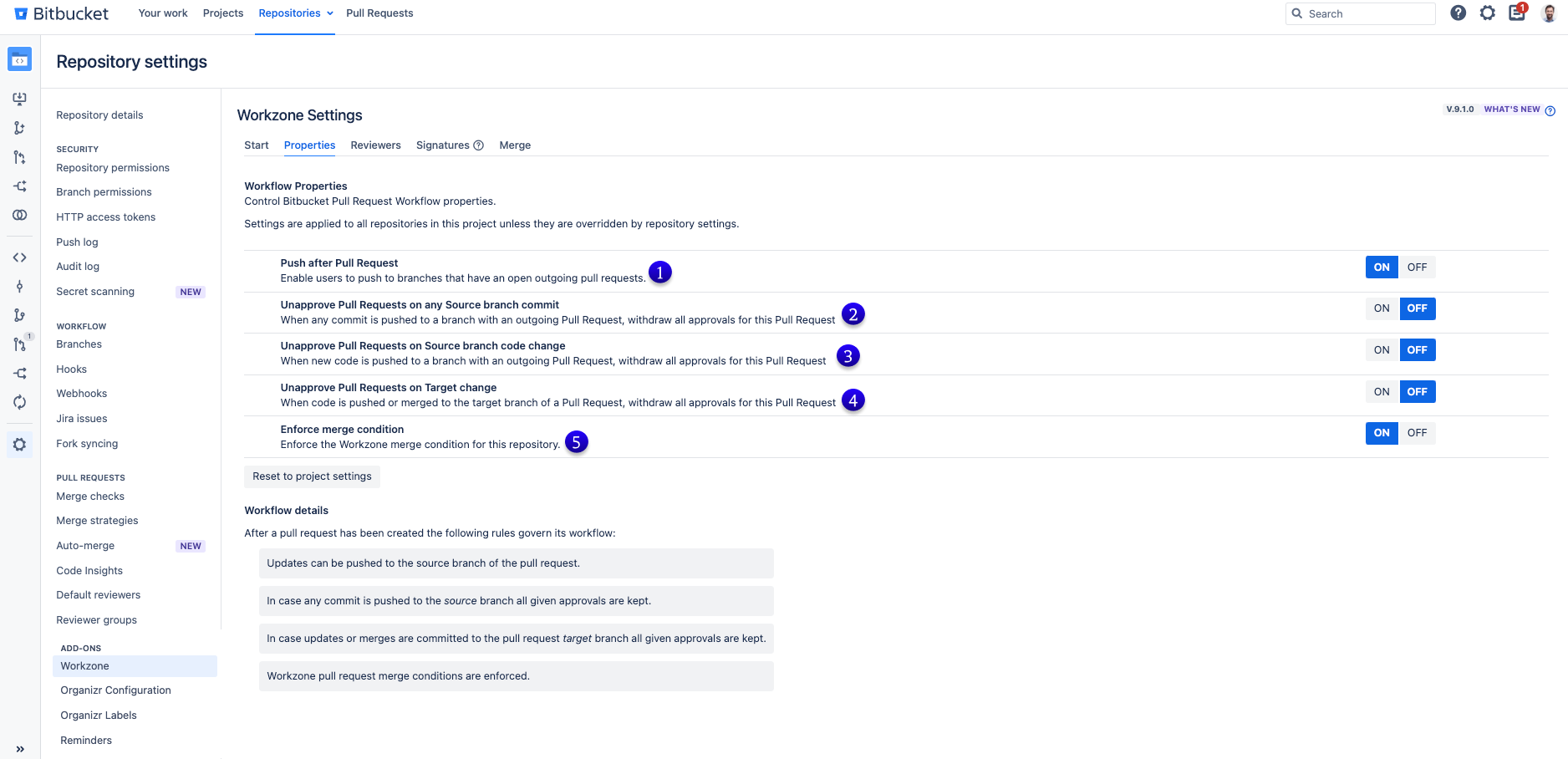Turn ON Unapprove Pull Requests on Target change
Image resolution: width=1568 pixels, height=759 pixels.
[x=1382, y=392]
